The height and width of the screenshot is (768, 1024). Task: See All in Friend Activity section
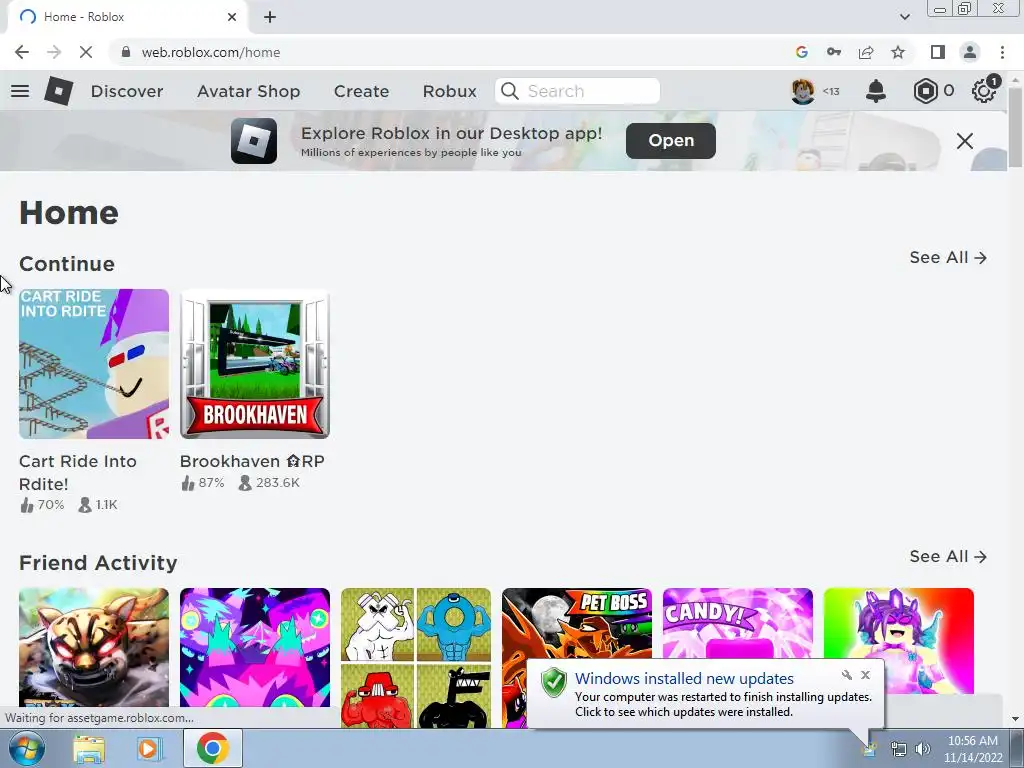(x=948, y=556)
